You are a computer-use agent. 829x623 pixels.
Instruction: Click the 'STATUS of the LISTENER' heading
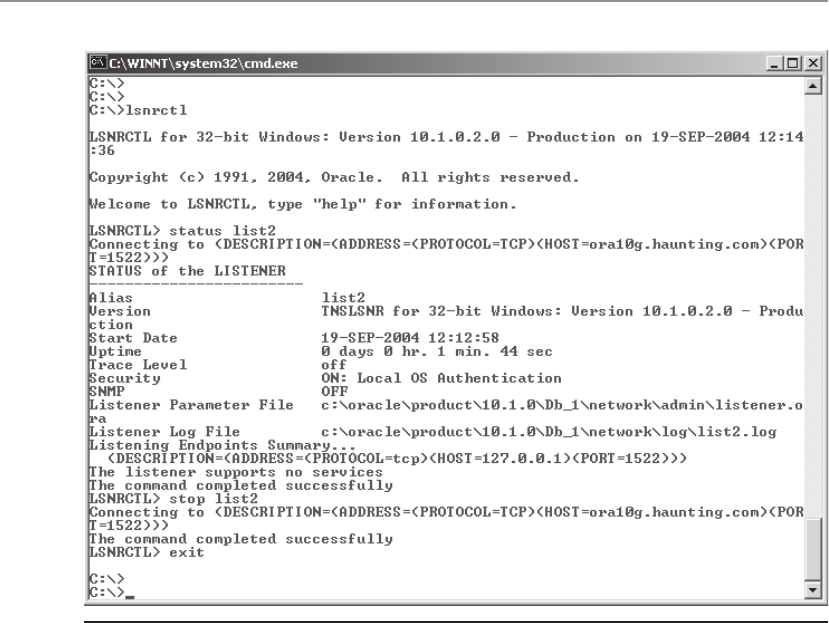187,271
